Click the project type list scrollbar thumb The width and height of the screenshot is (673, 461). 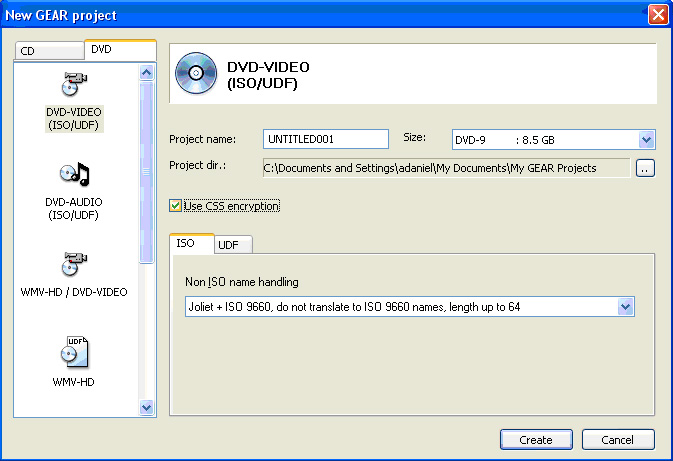tap(147, 170)
